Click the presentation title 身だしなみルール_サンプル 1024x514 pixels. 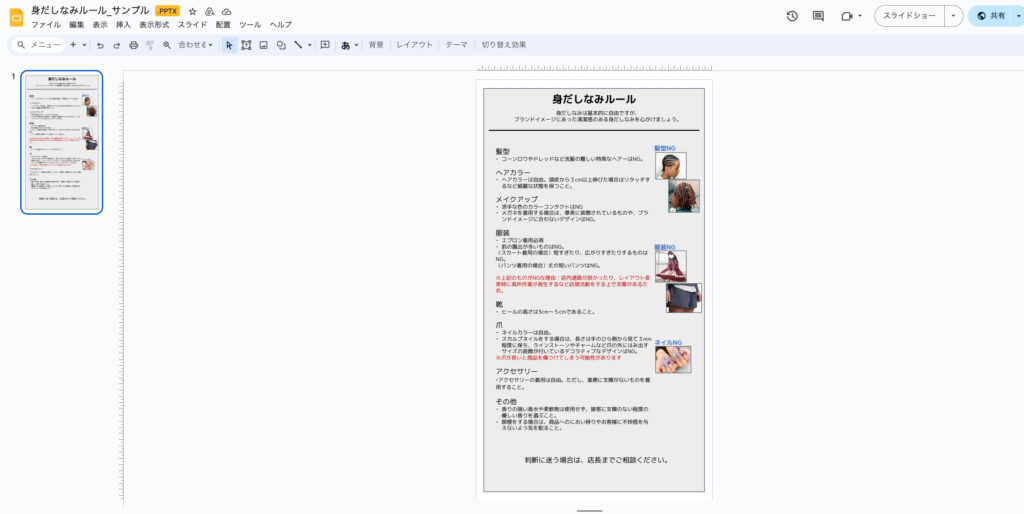pyautogui.click(x=90, y=10)
